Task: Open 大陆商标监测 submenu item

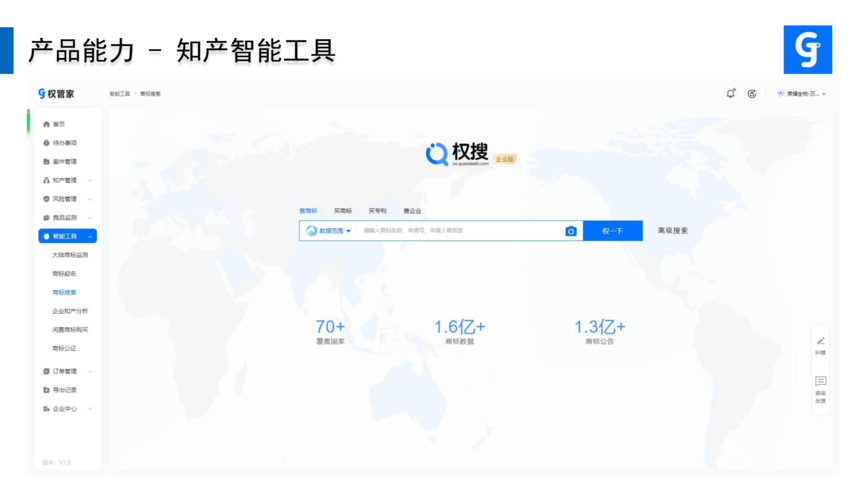Action: [70, 255]
